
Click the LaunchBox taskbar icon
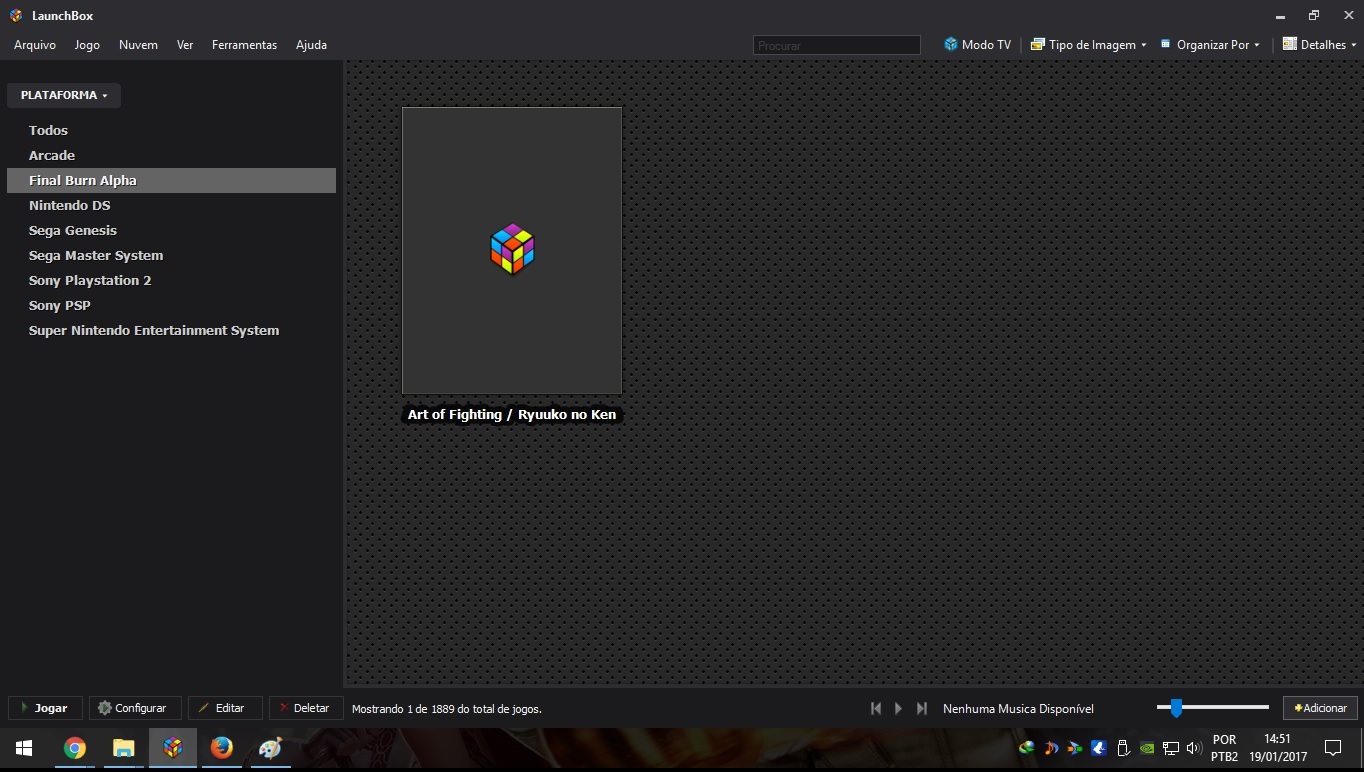pos(173,748)
